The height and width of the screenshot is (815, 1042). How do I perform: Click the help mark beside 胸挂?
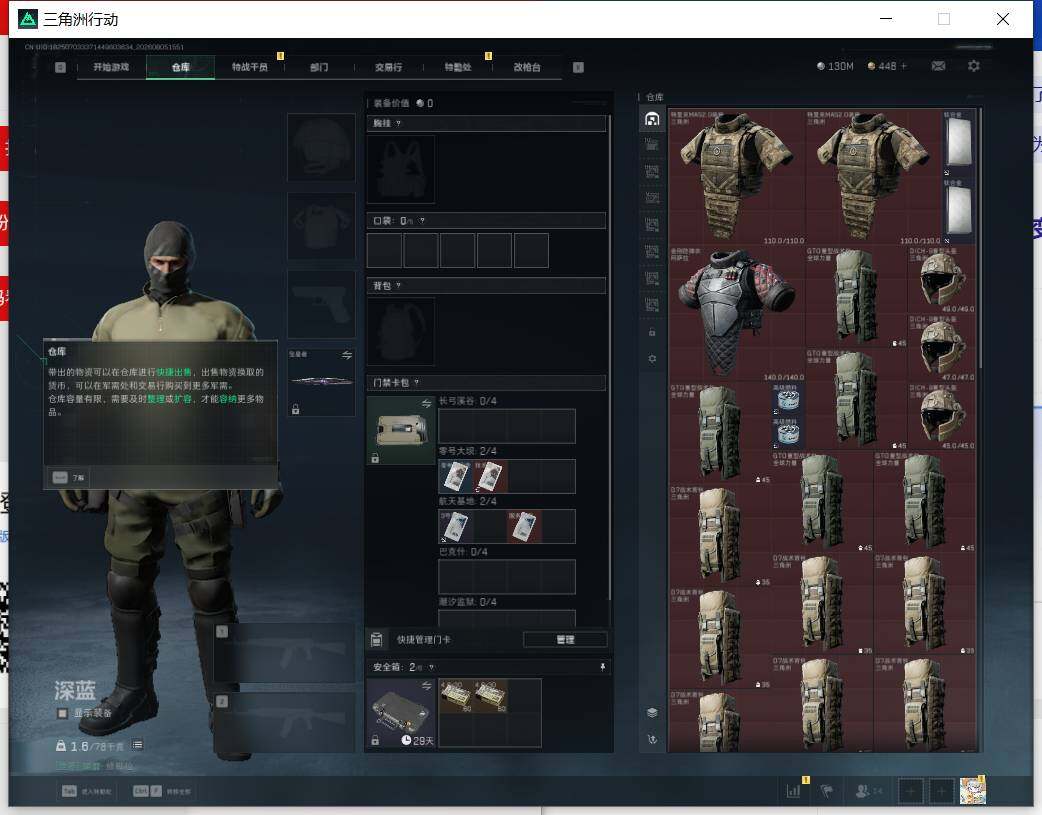[398, 124]
